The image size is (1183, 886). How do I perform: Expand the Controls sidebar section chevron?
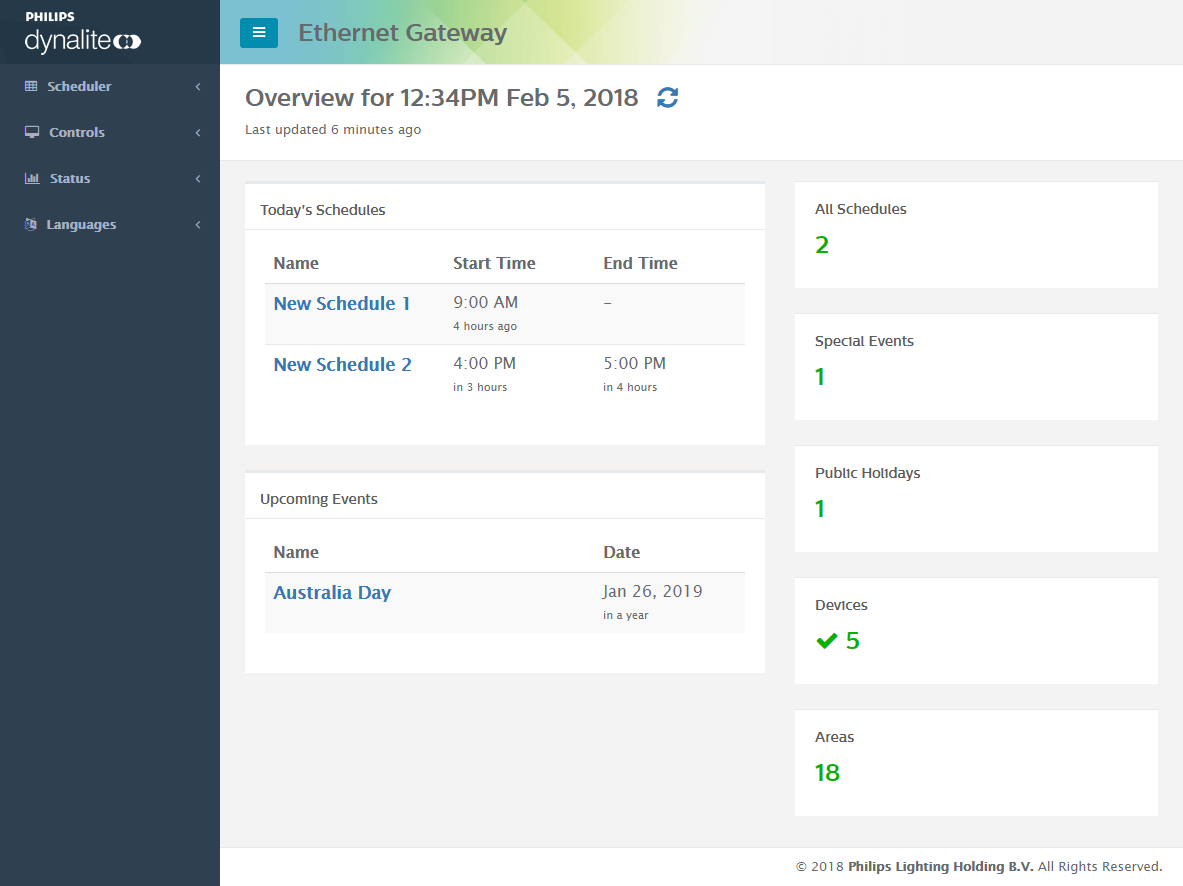(x=197, y=132)
